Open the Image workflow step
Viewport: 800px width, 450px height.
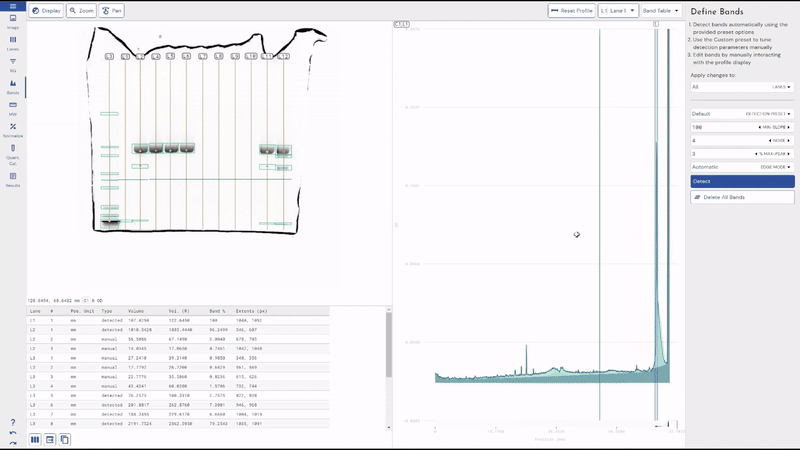(13, 21)
